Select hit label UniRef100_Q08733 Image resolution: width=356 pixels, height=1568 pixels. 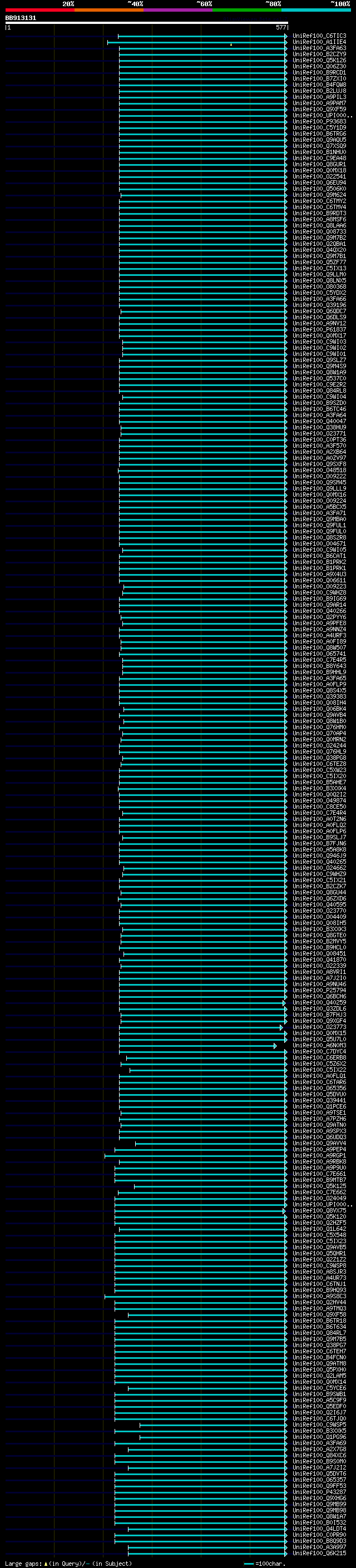point(319,231)
